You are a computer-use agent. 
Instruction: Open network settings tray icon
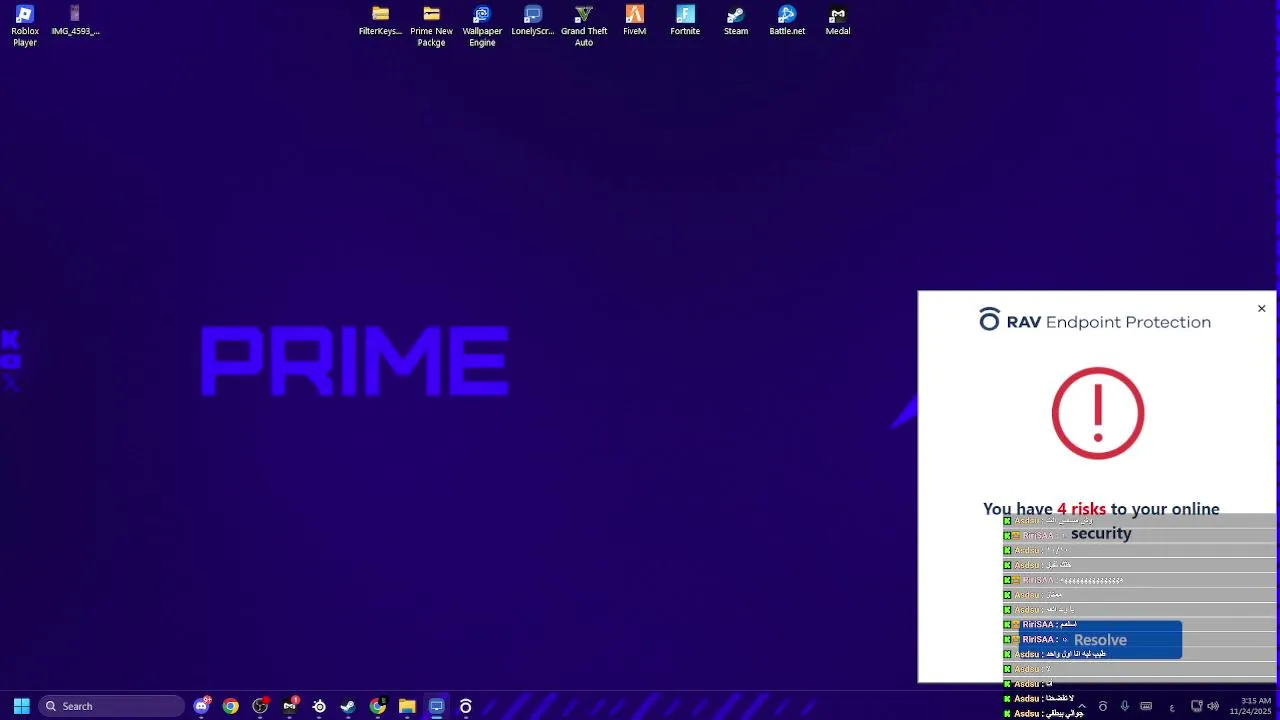(1196, 706)
